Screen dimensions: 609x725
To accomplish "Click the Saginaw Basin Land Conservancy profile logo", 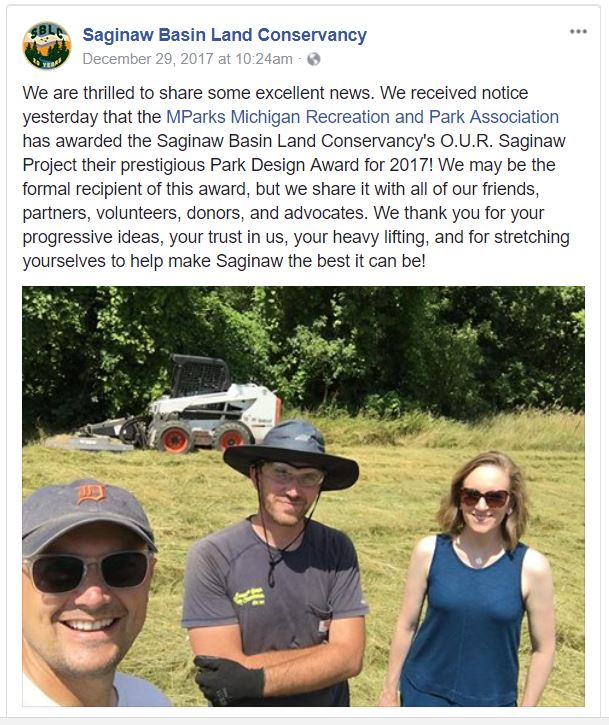I will (46, 45).
